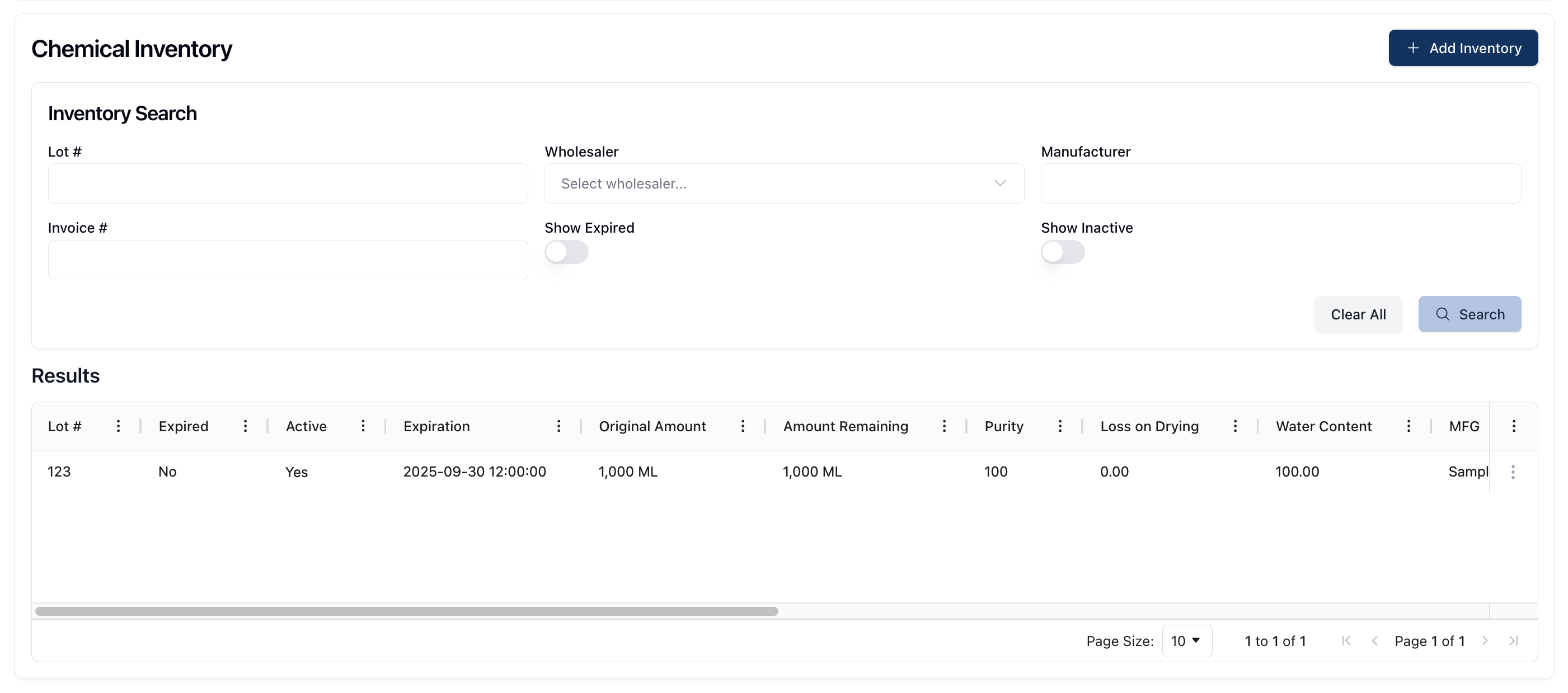Screen dimensions: 1568x693
Task: Open Original Amount column menu icon
Action: coord(743,426)
